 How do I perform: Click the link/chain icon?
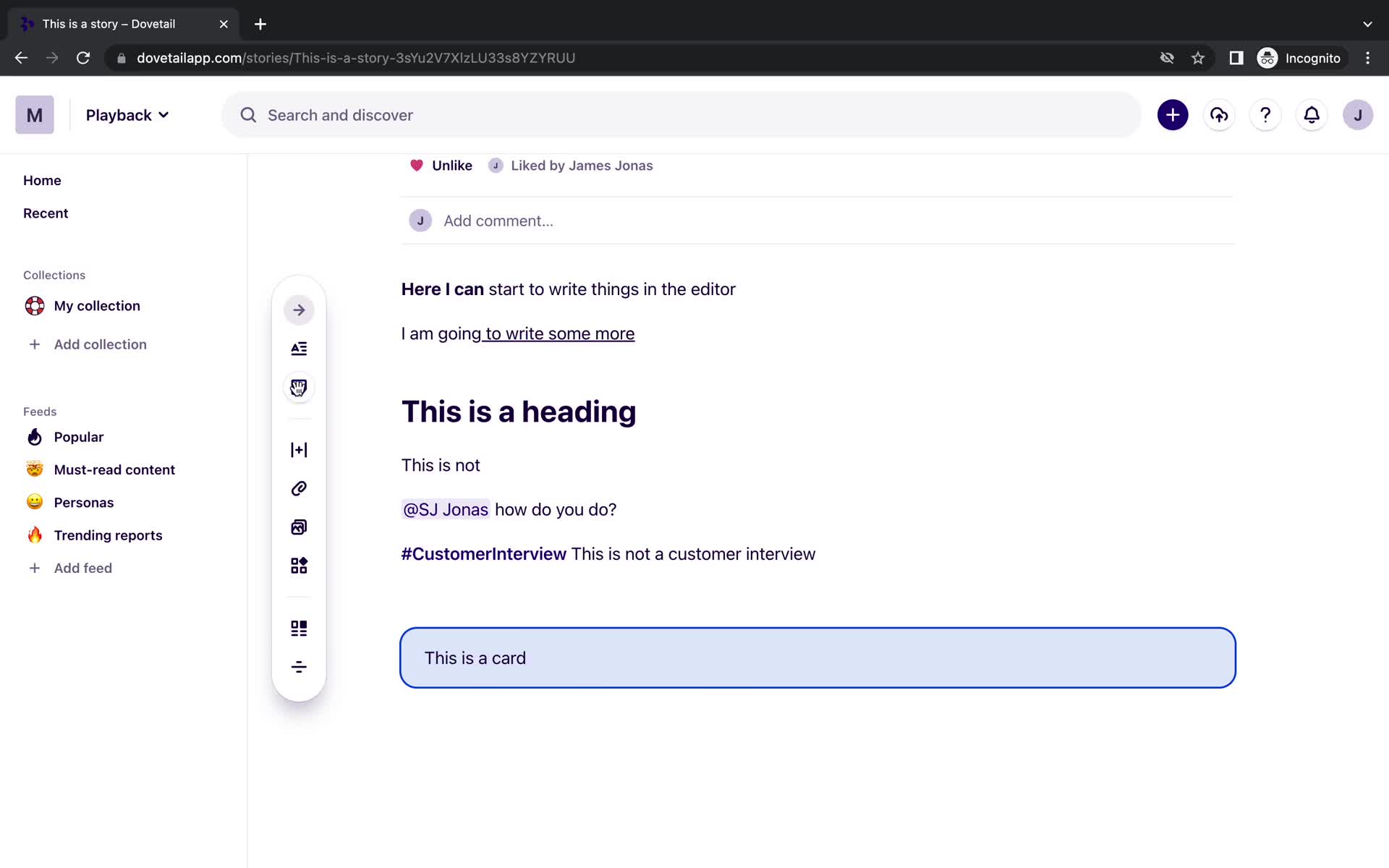tap(298, 488)
